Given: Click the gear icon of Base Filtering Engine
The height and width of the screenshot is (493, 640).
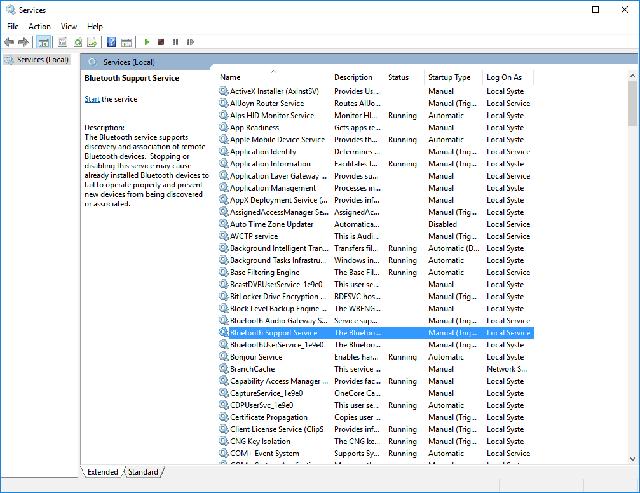Looking at the screenshot, I should point(224,272).
